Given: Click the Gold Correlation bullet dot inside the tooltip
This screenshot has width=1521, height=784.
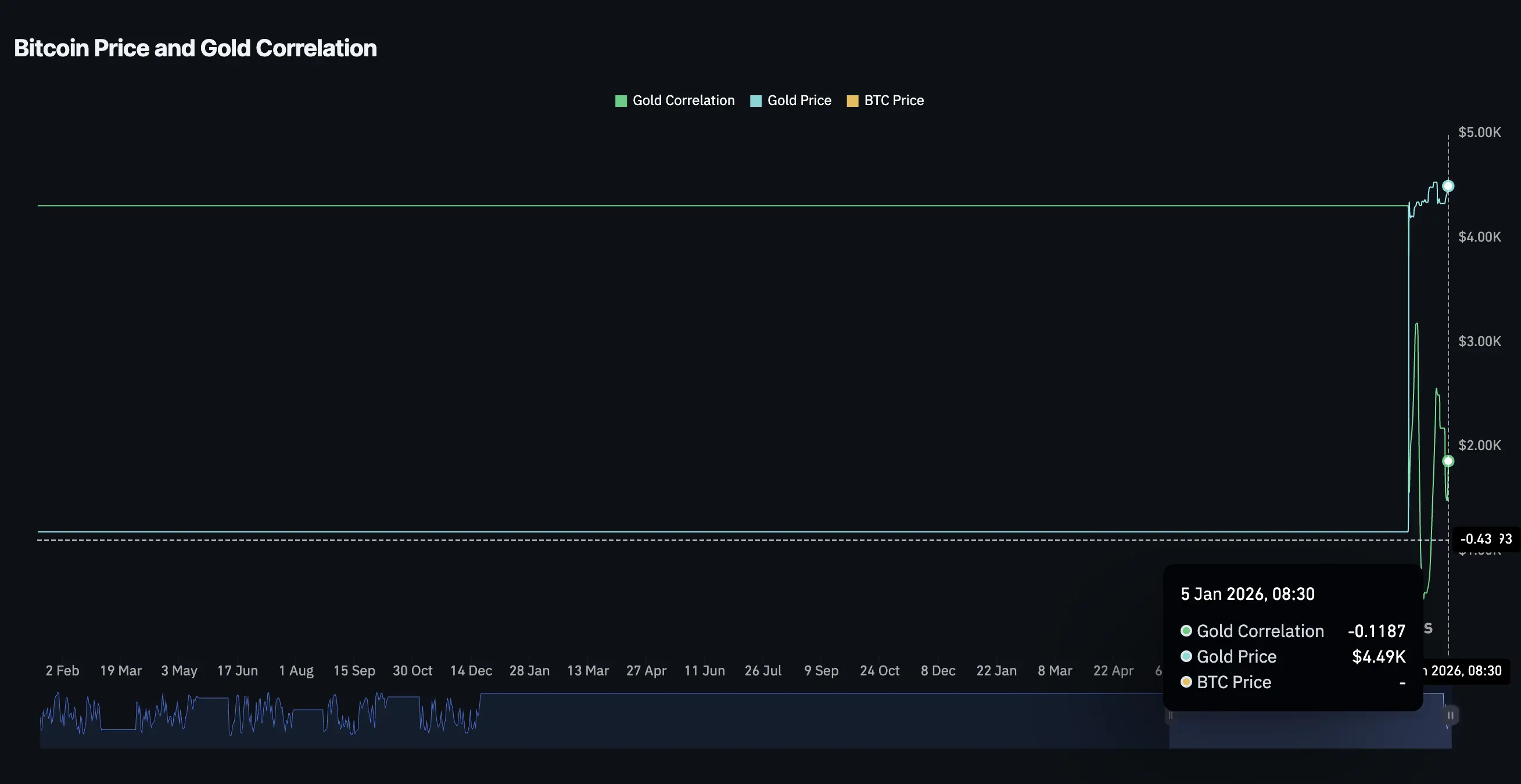Looking at the screenshot, I should 1186,631.
